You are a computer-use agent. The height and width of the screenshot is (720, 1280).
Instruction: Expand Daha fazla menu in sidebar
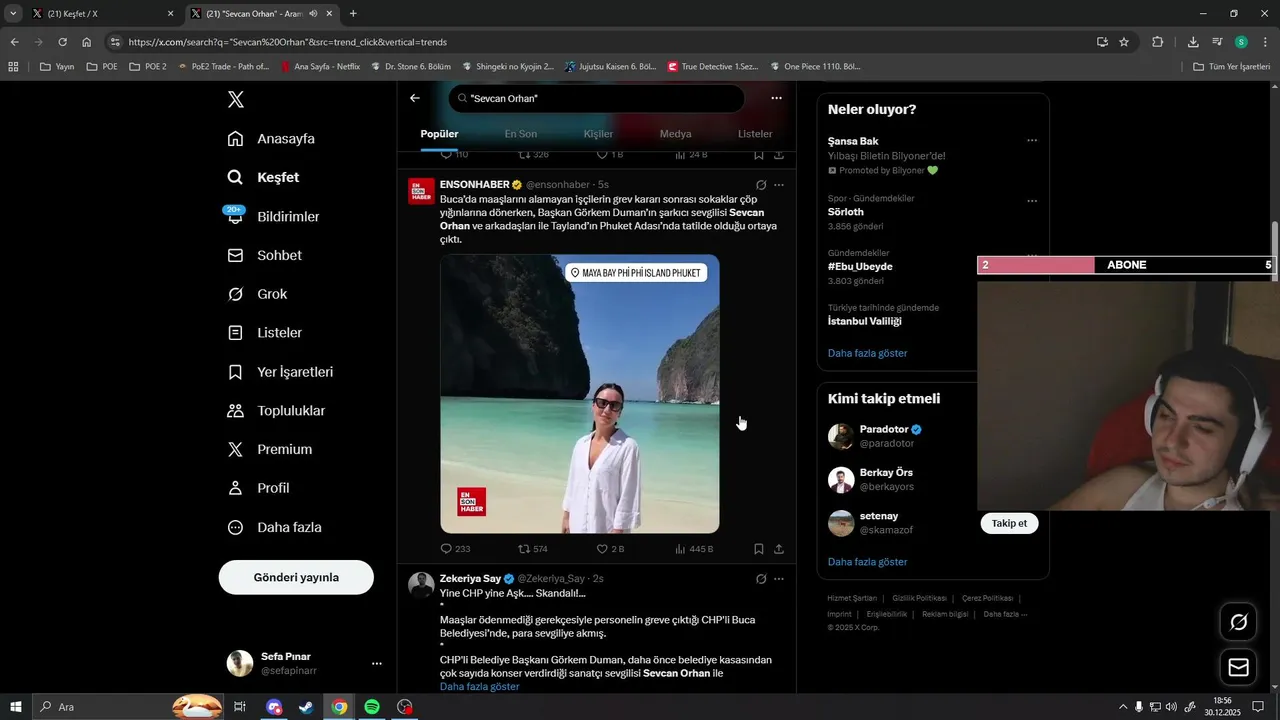point(274,527)
